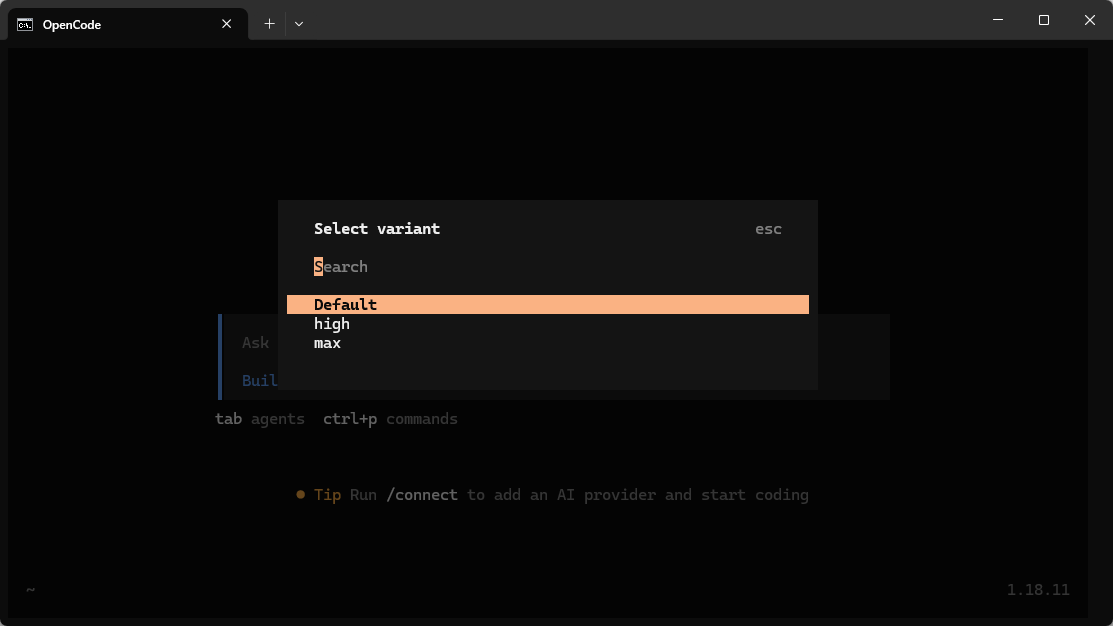This screenshot has height=626, width=1113.
Task: Dismiss the dialog via esc label
Action: 768,229
